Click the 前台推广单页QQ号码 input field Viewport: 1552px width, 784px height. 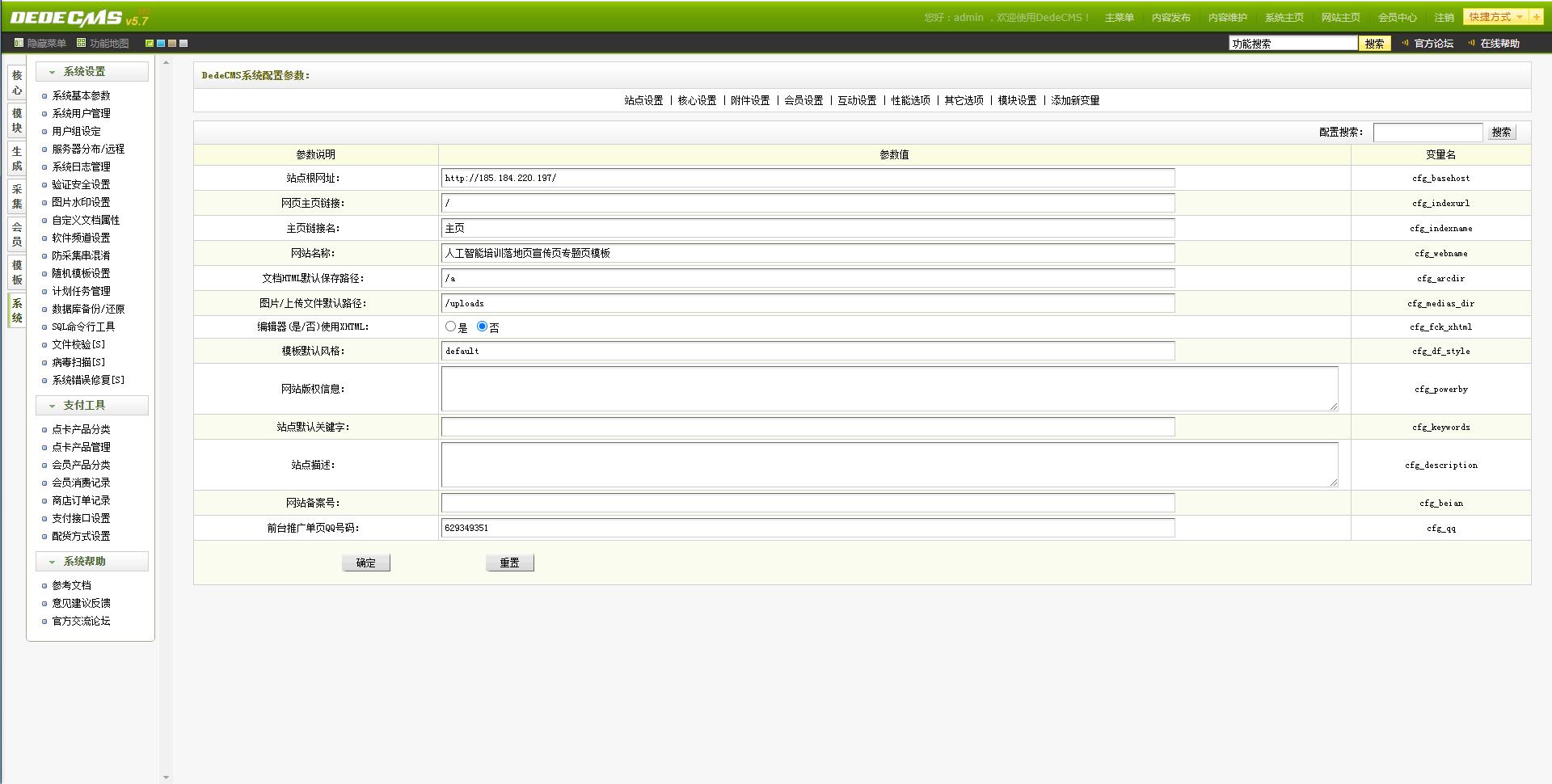808,528
